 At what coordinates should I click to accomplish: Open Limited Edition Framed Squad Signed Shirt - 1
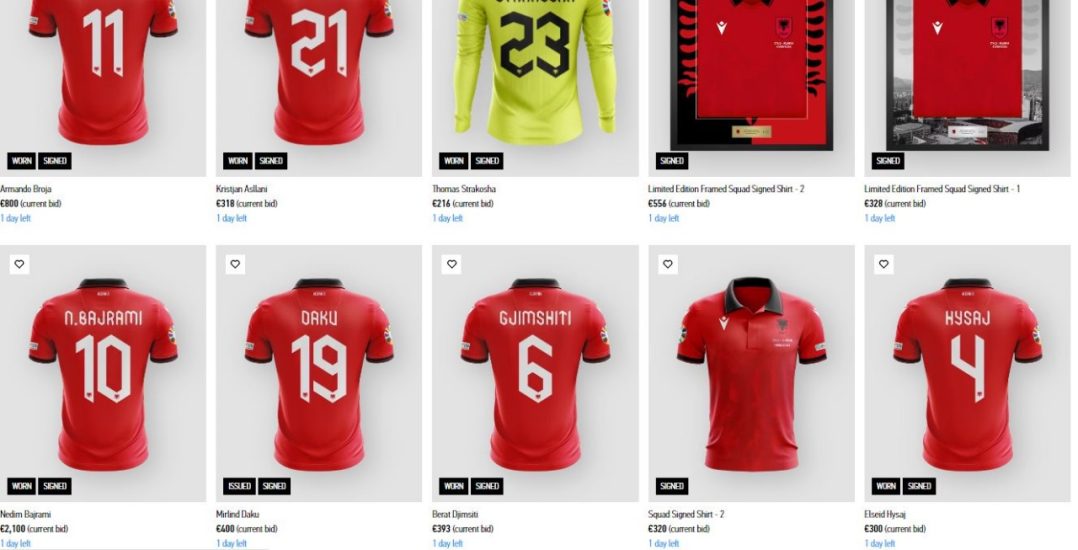pyautogui.click(x=942, y=189)
